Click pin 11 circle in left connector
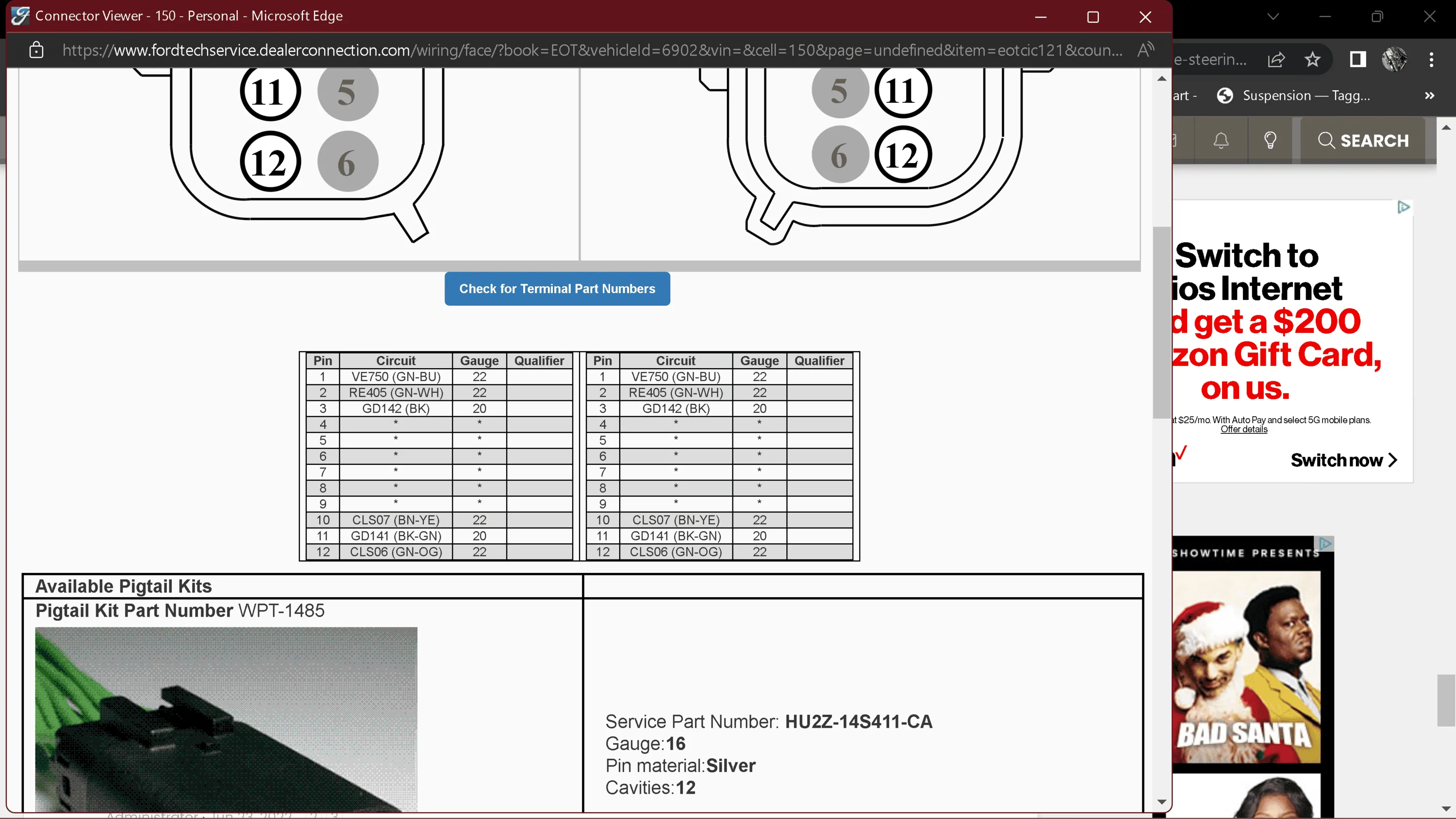The width and height of the screenshot is (1456, 819). (270, 92)
